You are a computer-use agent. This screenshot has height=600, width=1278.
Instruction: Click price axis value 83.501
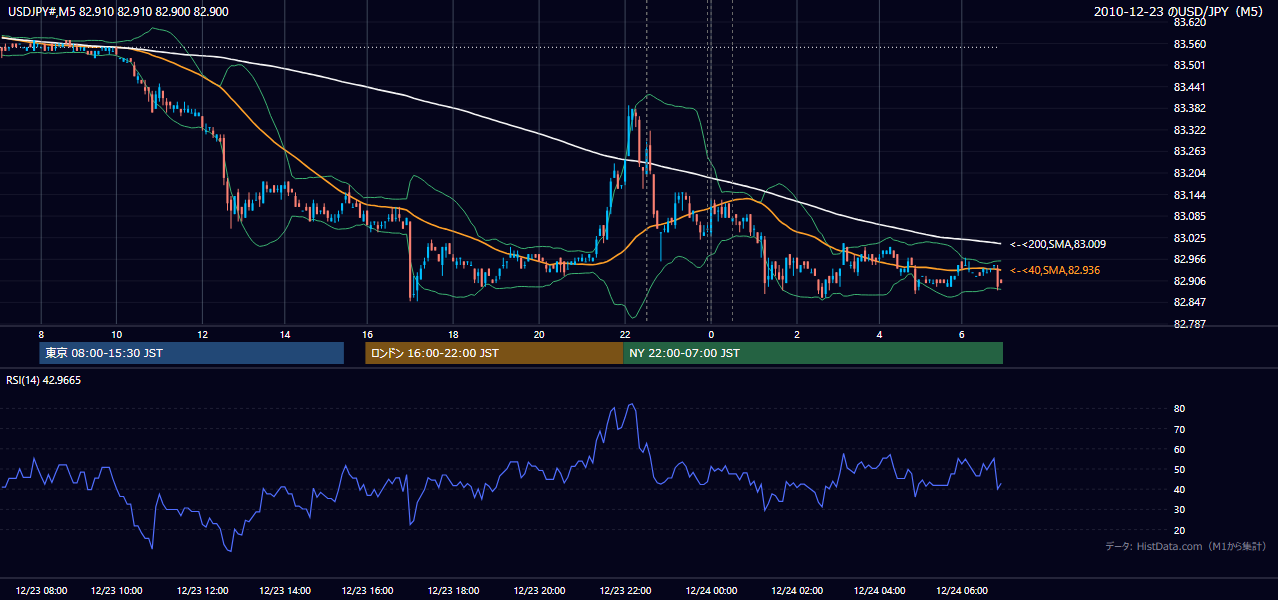pos(1188,65)
